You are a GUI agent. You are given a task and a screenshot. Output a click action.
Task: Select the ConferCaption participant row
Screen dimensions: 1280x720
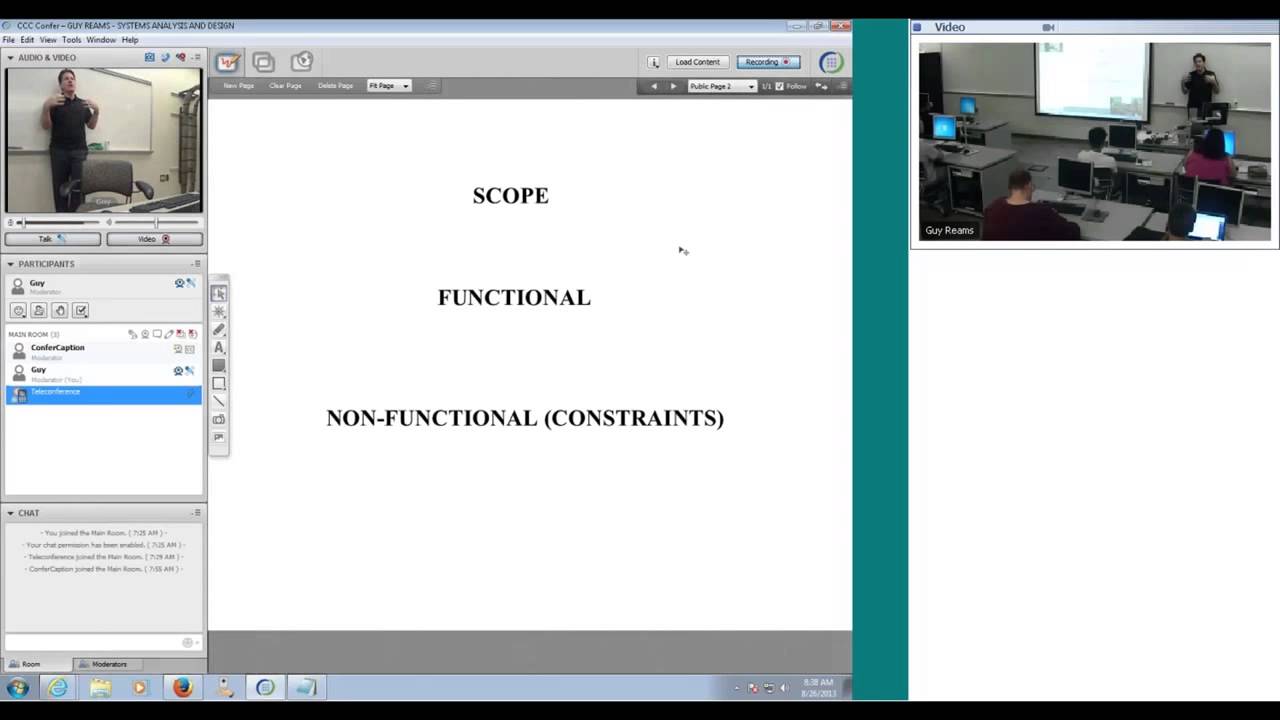point(104,351)
